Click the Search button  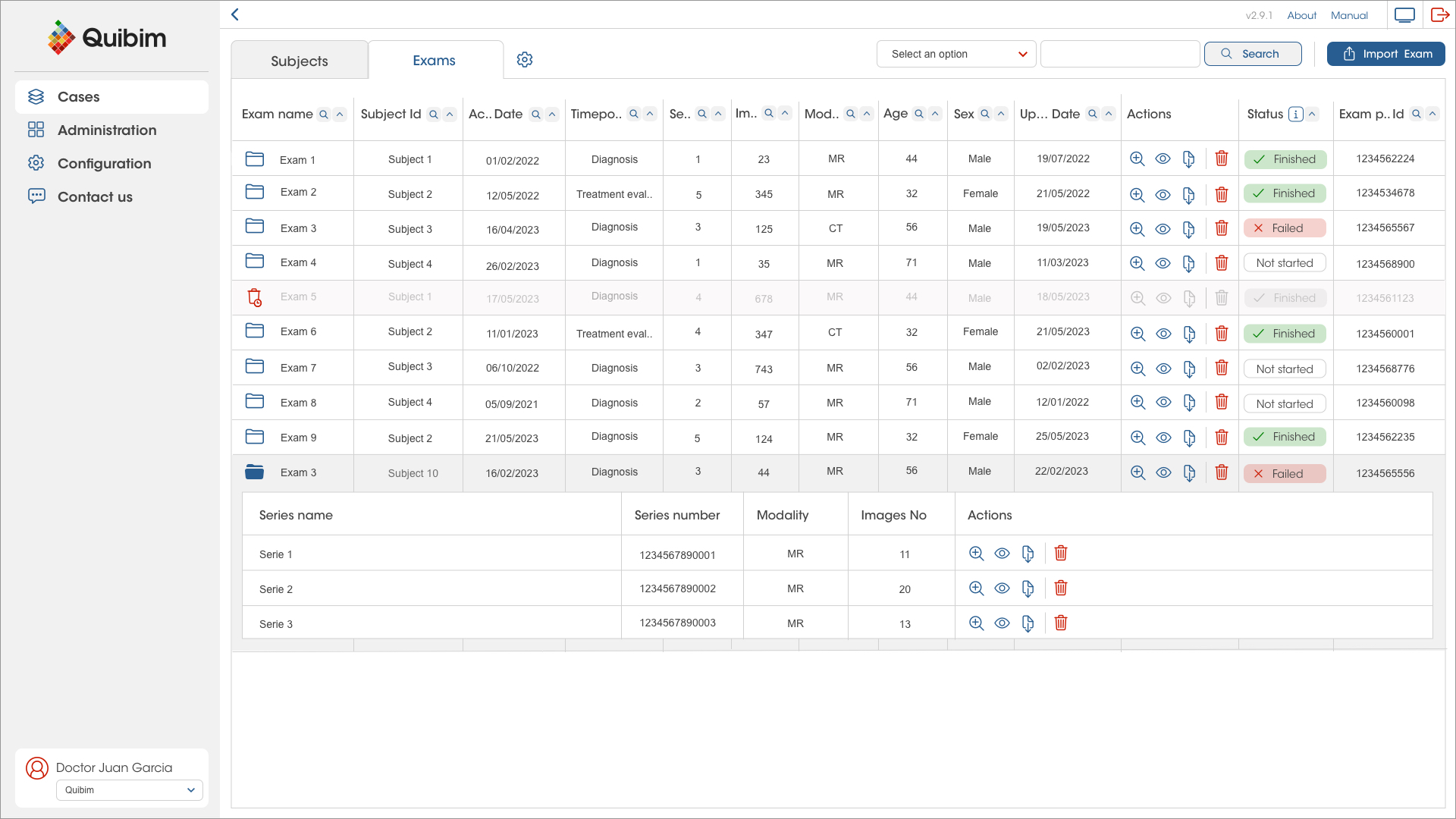pyautogui.click(x=1253, y=54)
